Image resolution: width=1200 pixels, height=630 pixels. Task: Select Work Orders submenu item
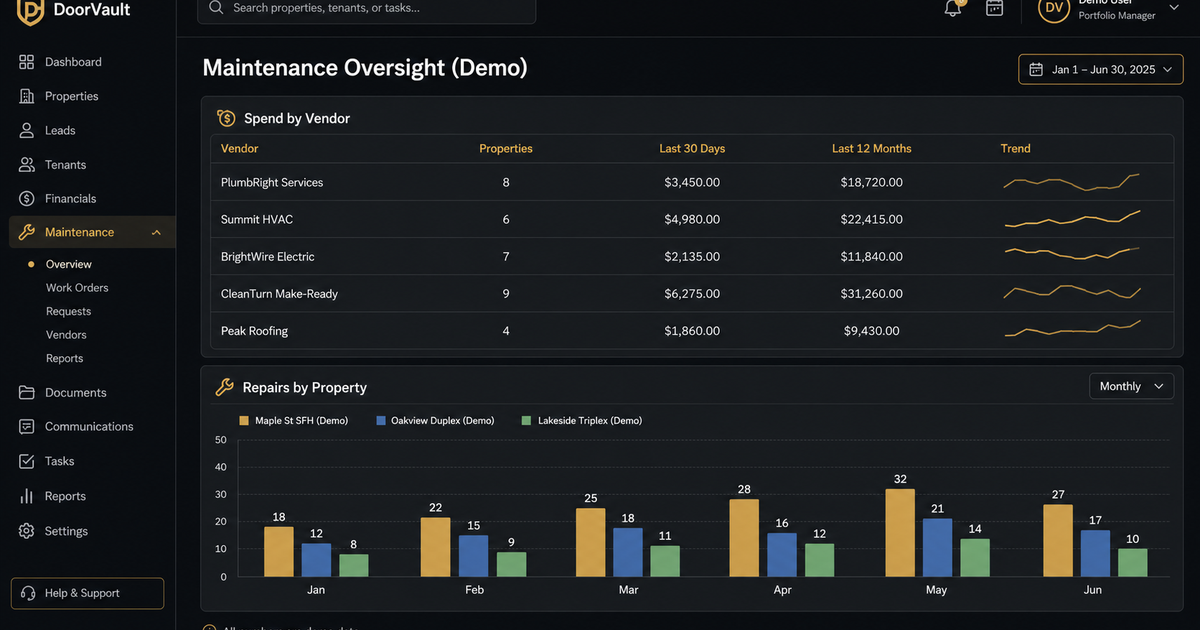[x=77, y=288]
